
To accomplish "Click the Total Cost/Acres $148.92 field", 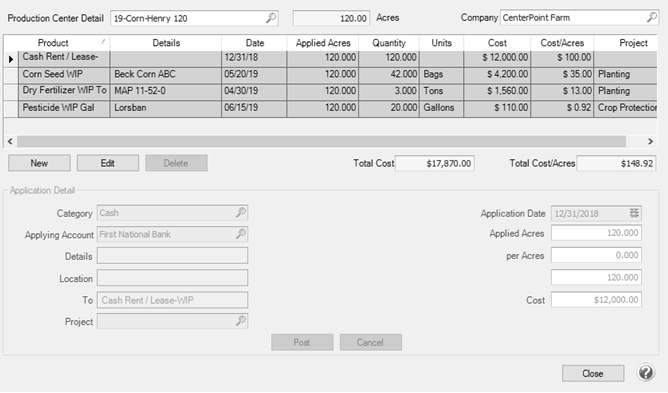I will (x=616, y=163).
